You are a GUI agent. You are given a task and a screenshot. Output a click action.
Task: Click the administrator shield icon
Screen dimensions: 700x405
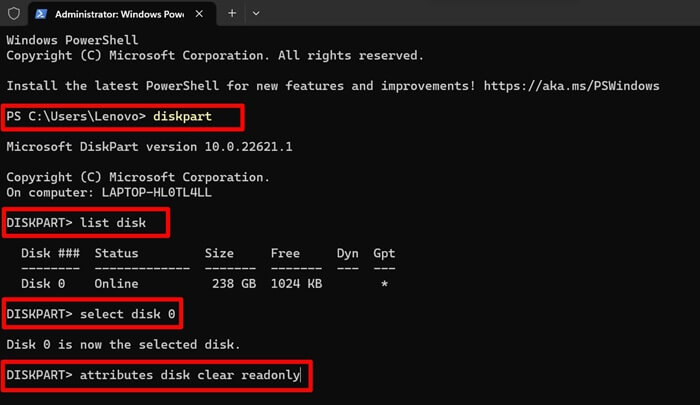(13, 14)
